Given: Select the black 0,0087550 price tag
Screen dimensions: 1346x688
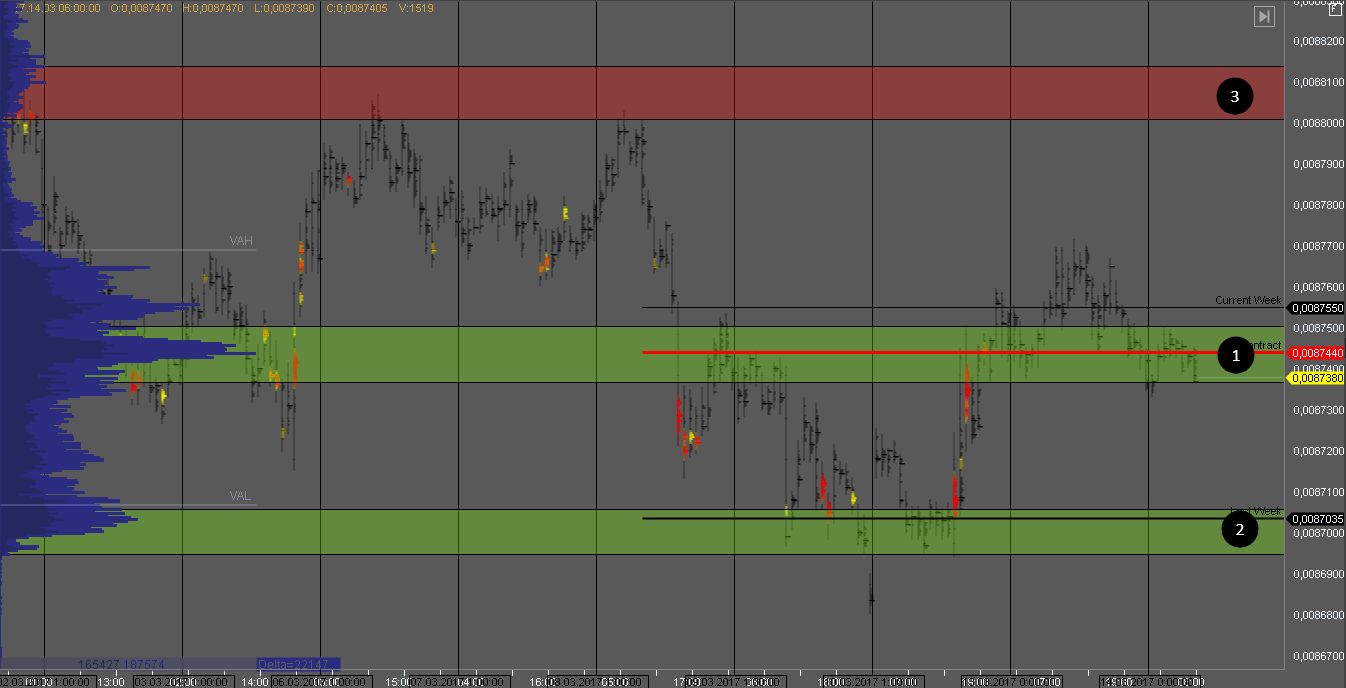Looking at the screenshot, I should tap(1316, 308).
